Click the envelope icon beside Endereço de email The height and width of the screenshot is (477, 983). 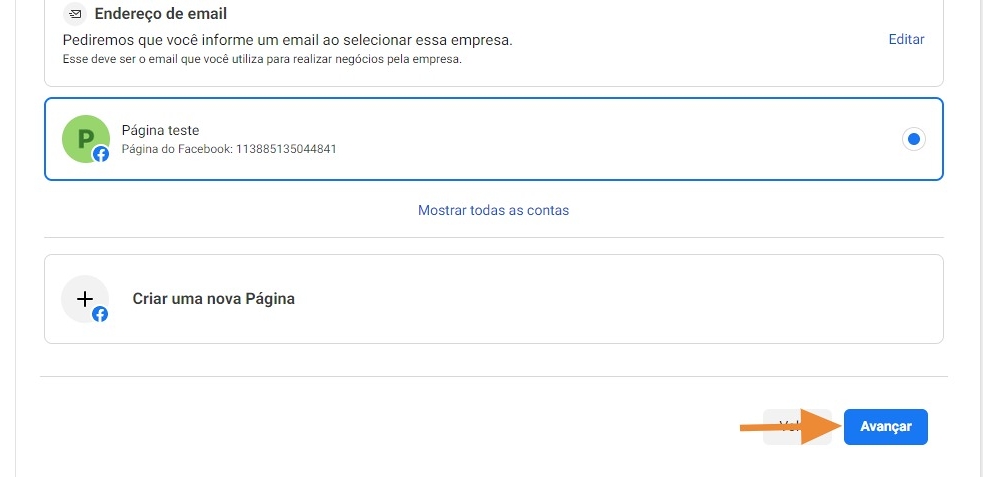[x=73, y=14]
